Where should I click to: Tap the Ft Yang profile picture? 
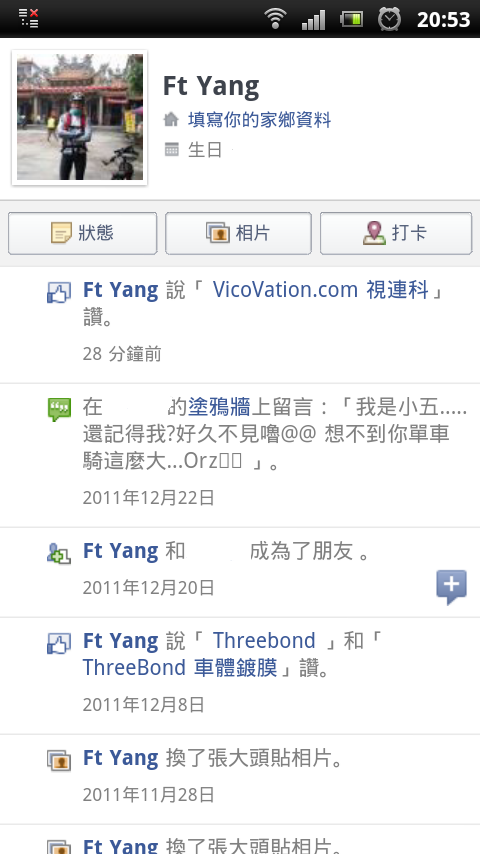(x=80, y=117)
